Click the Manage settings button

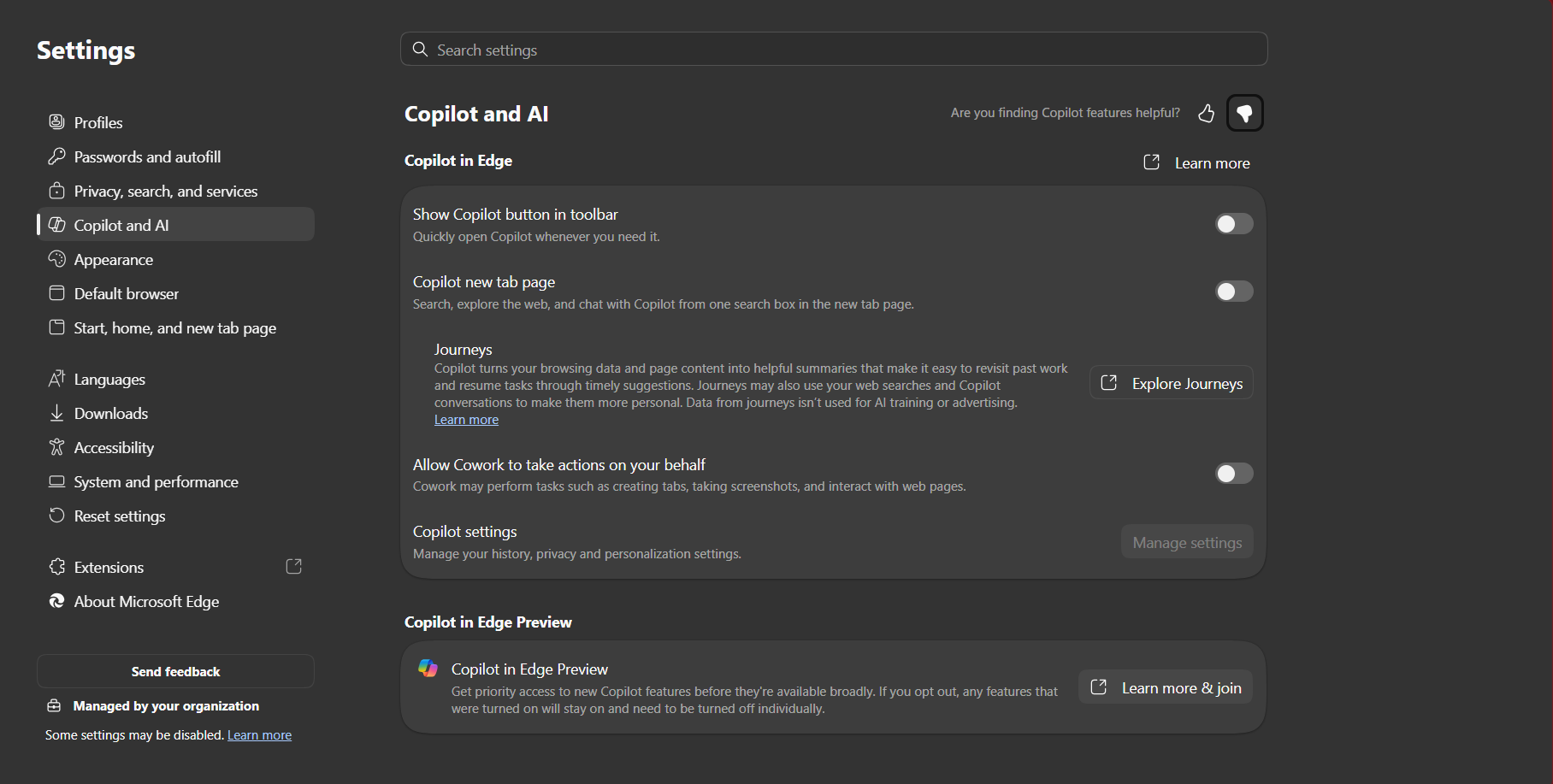click(x=1187, y=542)
